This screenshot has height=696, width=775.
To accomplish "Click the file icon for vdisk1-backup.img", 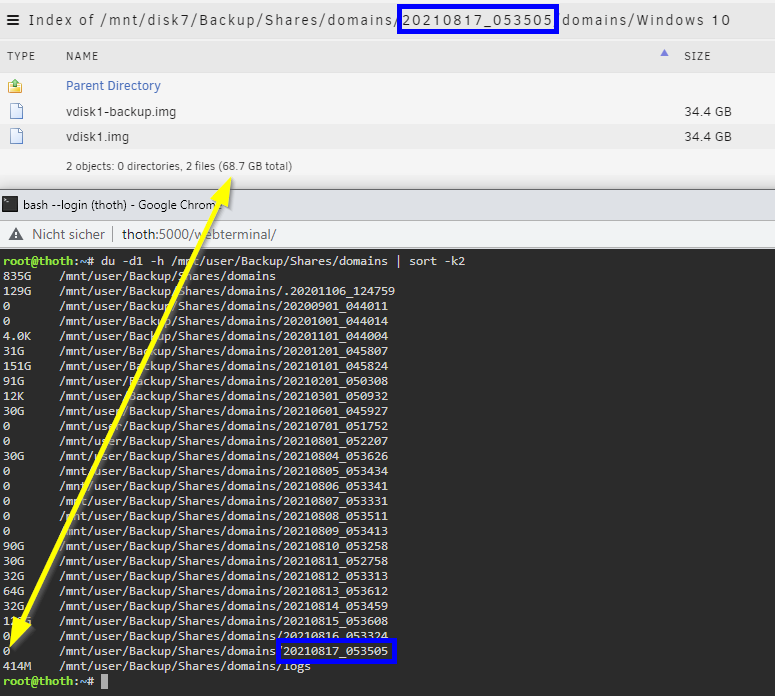I will (16, 111).
